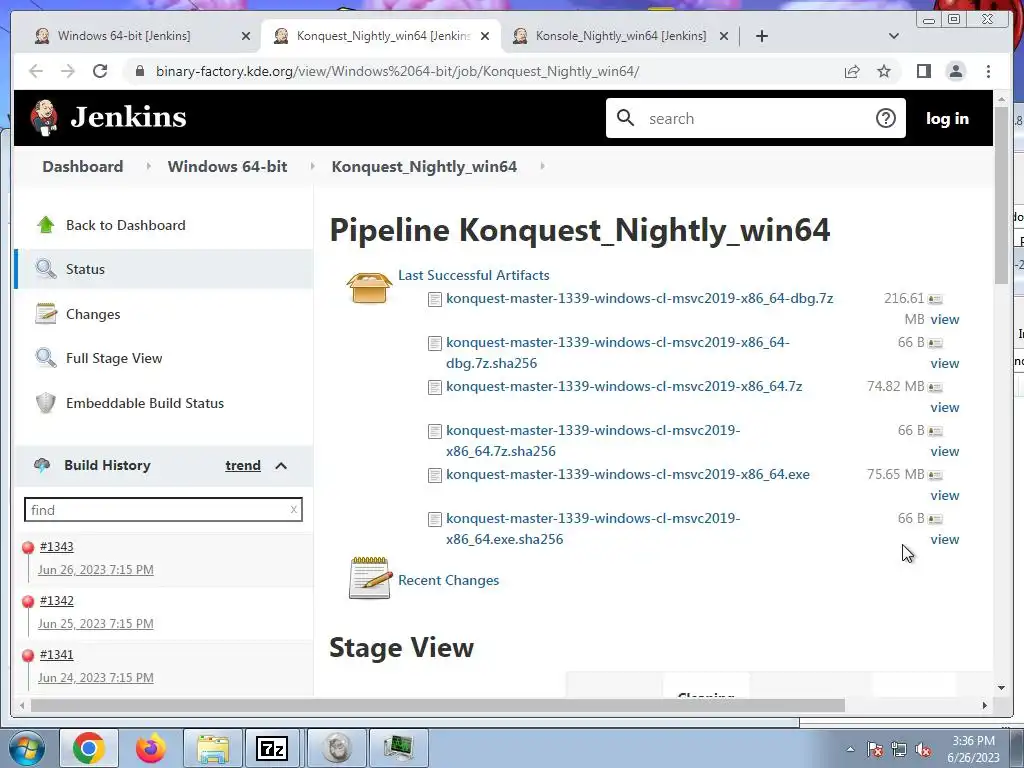The width and height of the screenshot is (1024, 768).
Task: Expand the Konquest_Nightly_win64 breadcrumb arrow
Action: coord(542,167)
